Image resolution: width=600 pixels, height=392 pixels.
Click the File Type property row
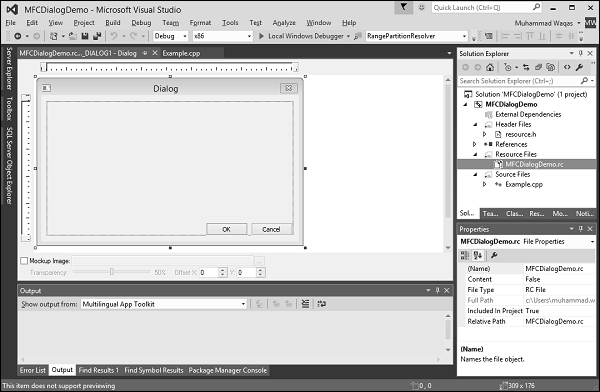(x=527, y=290)
